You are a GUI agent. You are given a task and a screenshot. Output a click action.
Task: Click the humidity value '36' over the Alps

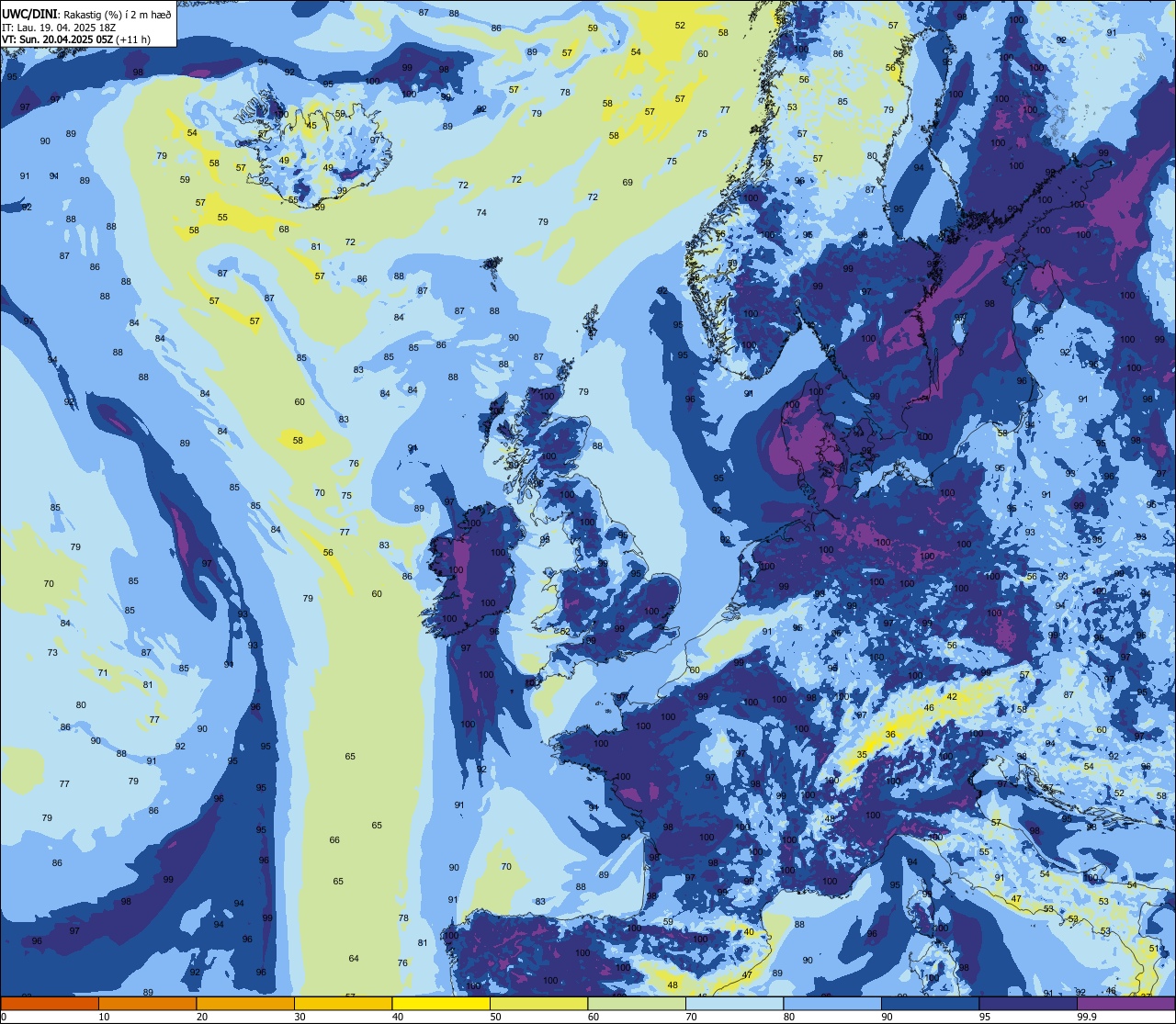pos(890,735)
